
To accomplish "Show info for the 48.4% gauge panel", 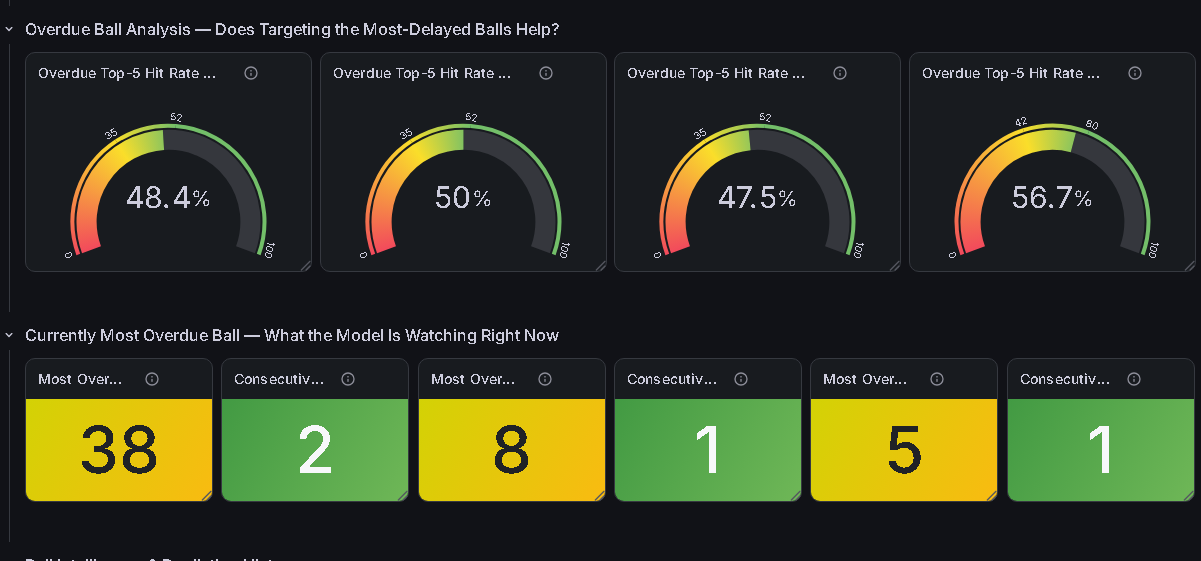I will 251,73.
